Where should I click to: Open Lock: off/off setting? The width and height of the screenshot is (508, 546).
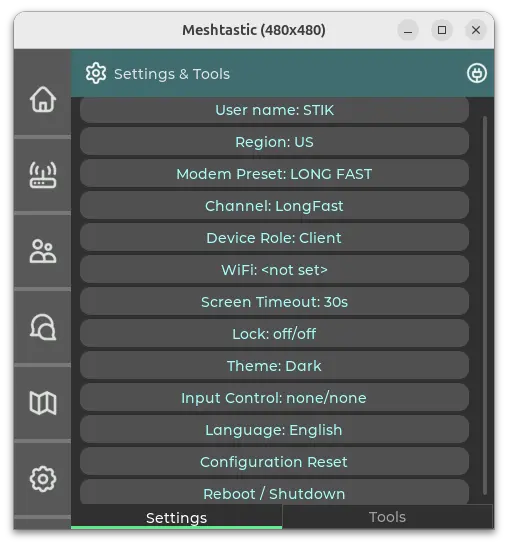coord(274,334)
